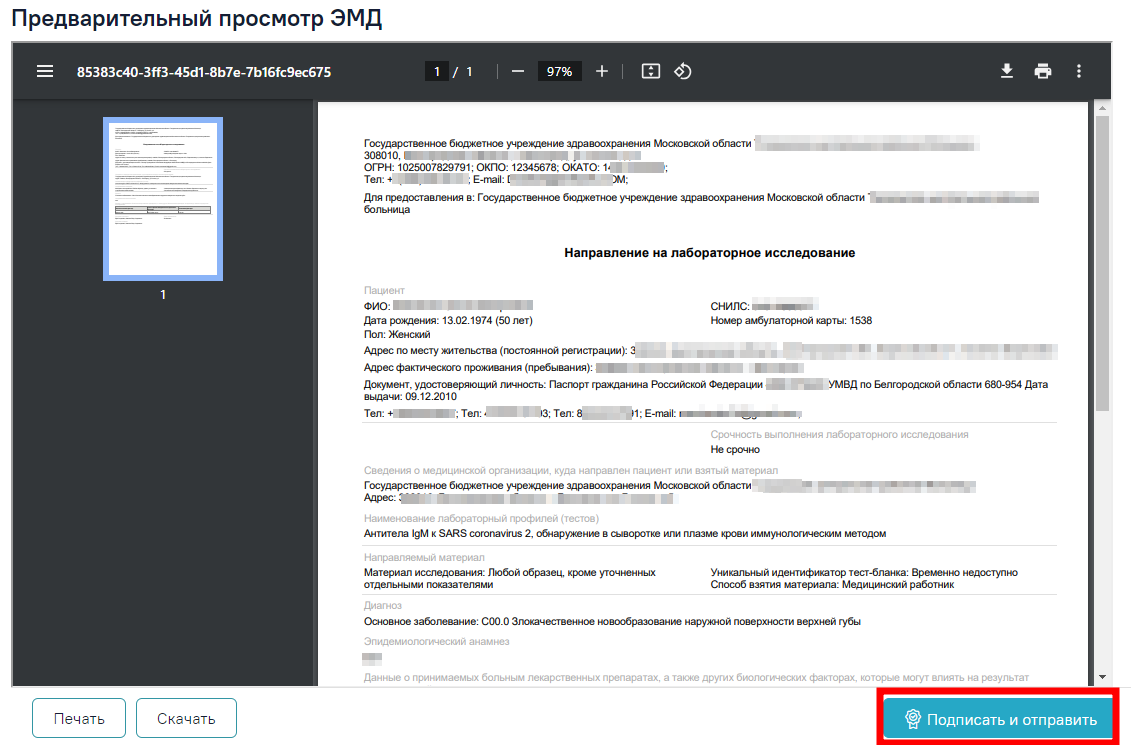Viewport: 1131px width, 745px height.
Task: Rotate the document counterclockwise
Action: coord(682,71)
